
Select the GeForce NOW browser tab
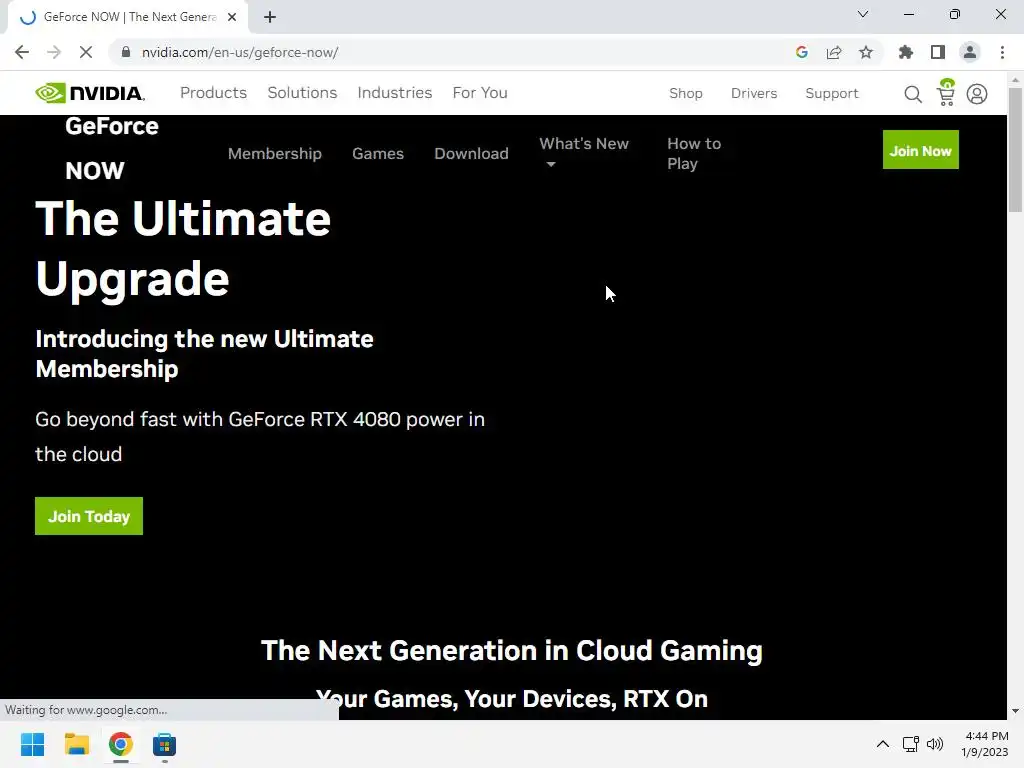(128, 18)
